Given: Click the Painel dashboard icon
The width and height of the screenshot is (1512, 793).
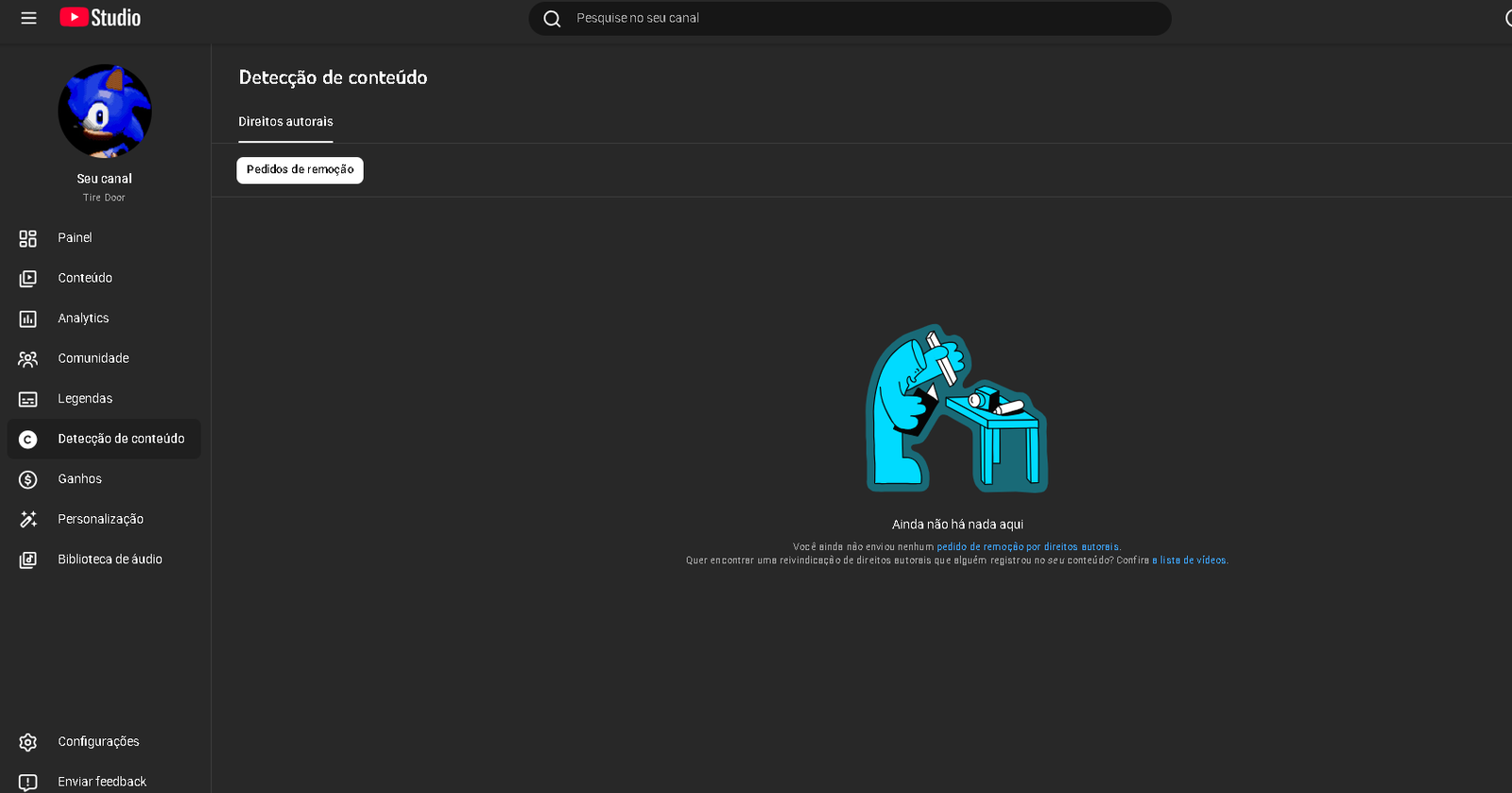Looking at the screenshot, I should pyautogui.click(x=28, y=238).
